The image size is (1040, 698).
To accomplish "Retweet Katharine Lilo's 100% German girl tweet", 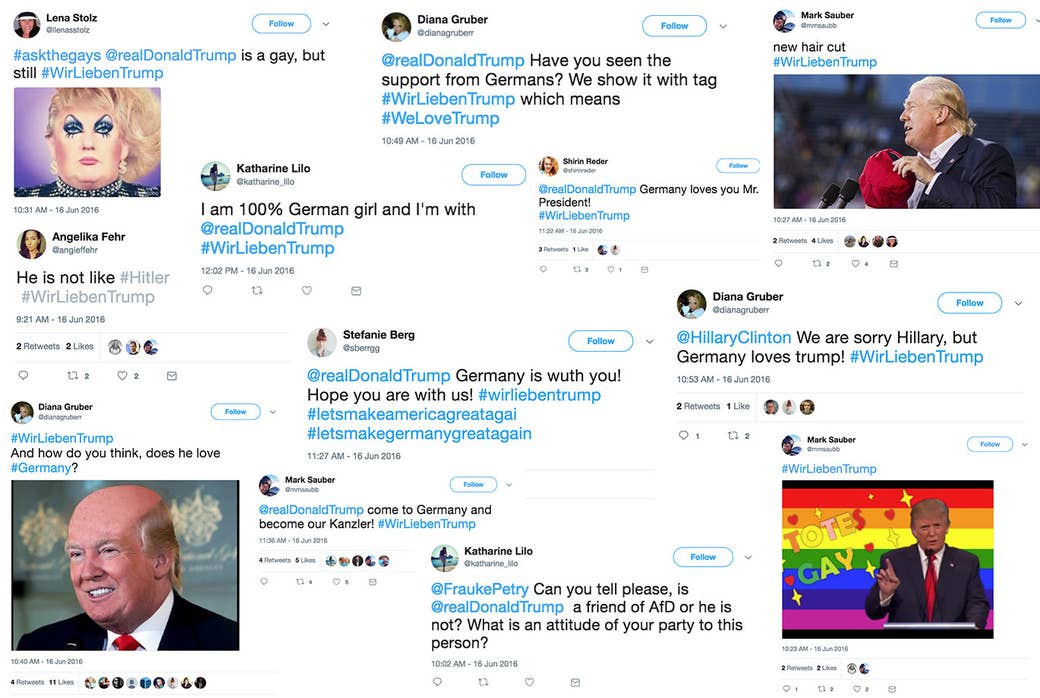I will (257, 291).
